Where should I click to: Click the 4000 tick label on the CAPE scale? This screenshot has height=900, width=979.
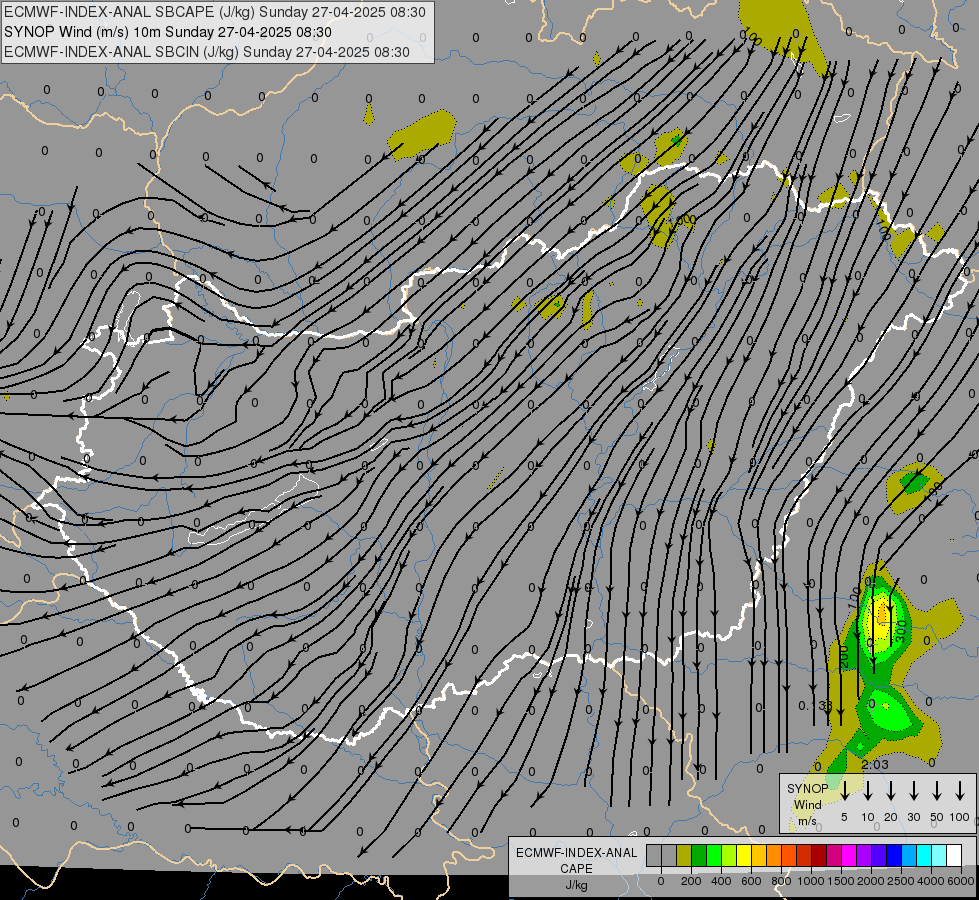(930, 881)
